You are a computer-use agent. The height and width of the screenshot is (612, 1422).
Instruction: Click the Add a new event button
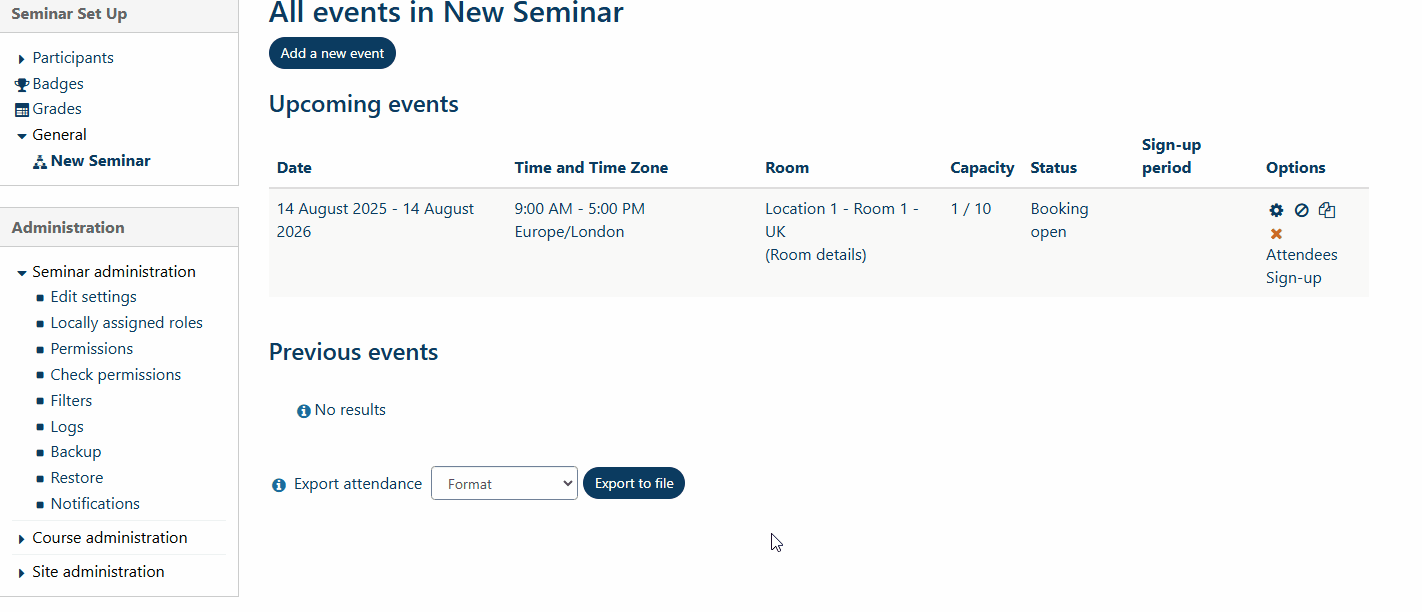click(x=332, y=53)
